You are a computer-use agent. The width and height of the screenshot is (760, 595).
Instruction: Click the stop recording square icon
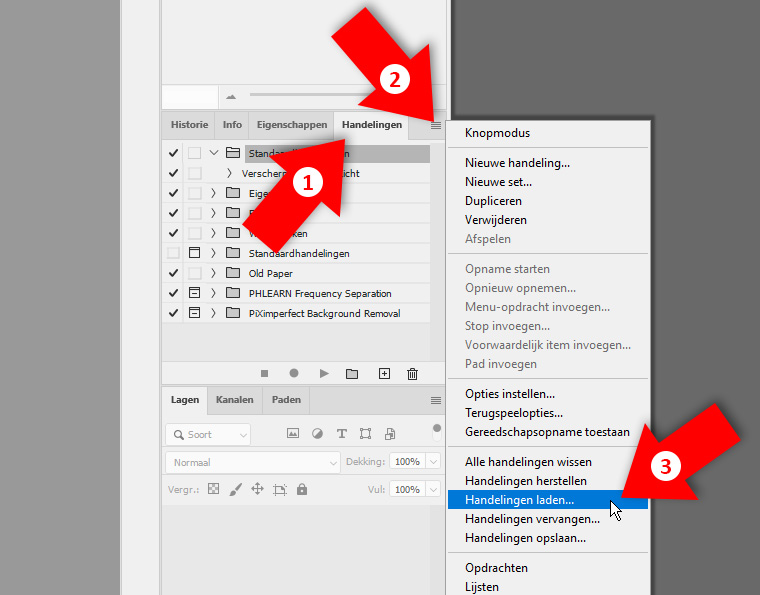[264, 373]
